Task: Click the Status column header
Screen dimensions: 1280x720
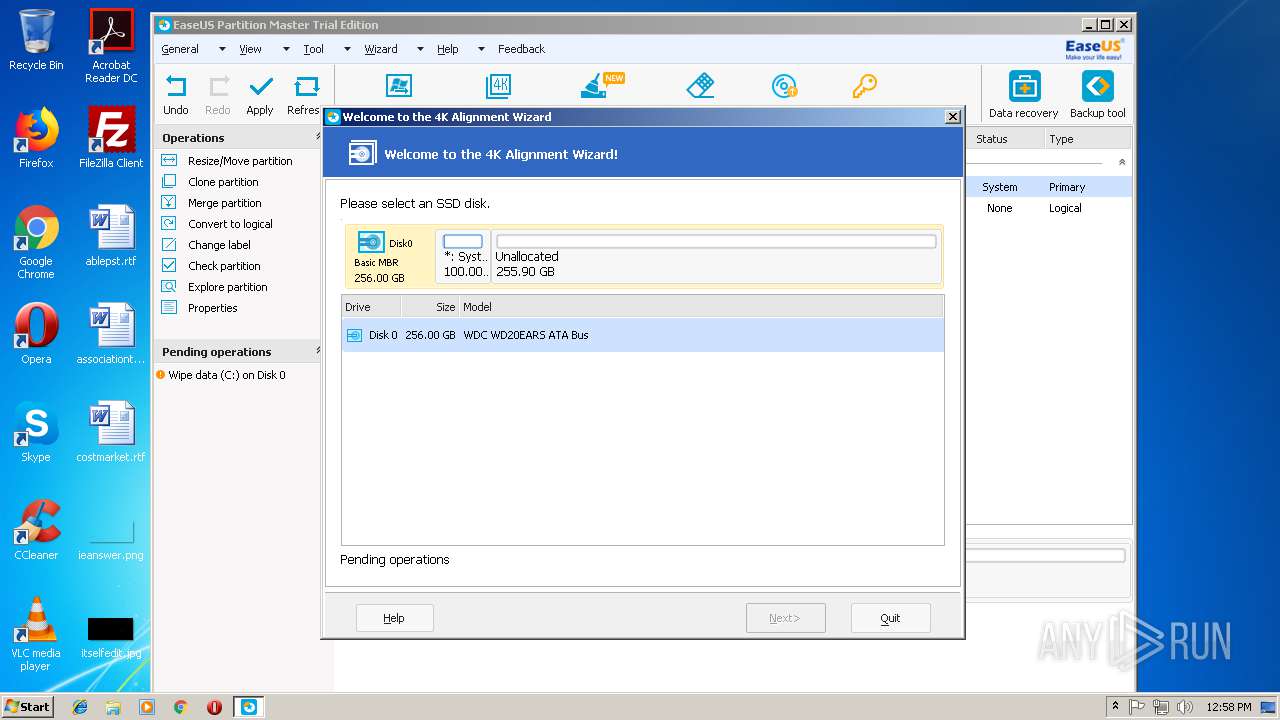Action: [1005, 139]
